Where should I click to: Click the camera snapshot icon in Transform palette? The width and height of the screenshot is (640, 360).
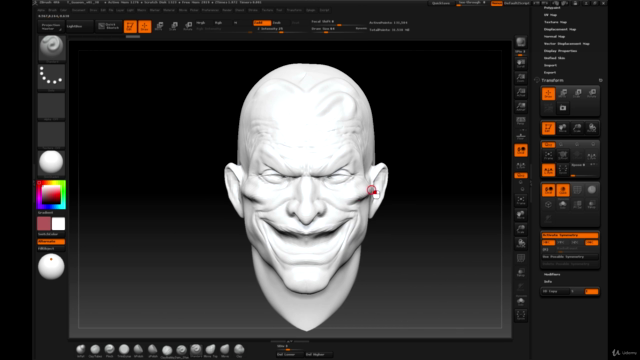pos(563,108)
